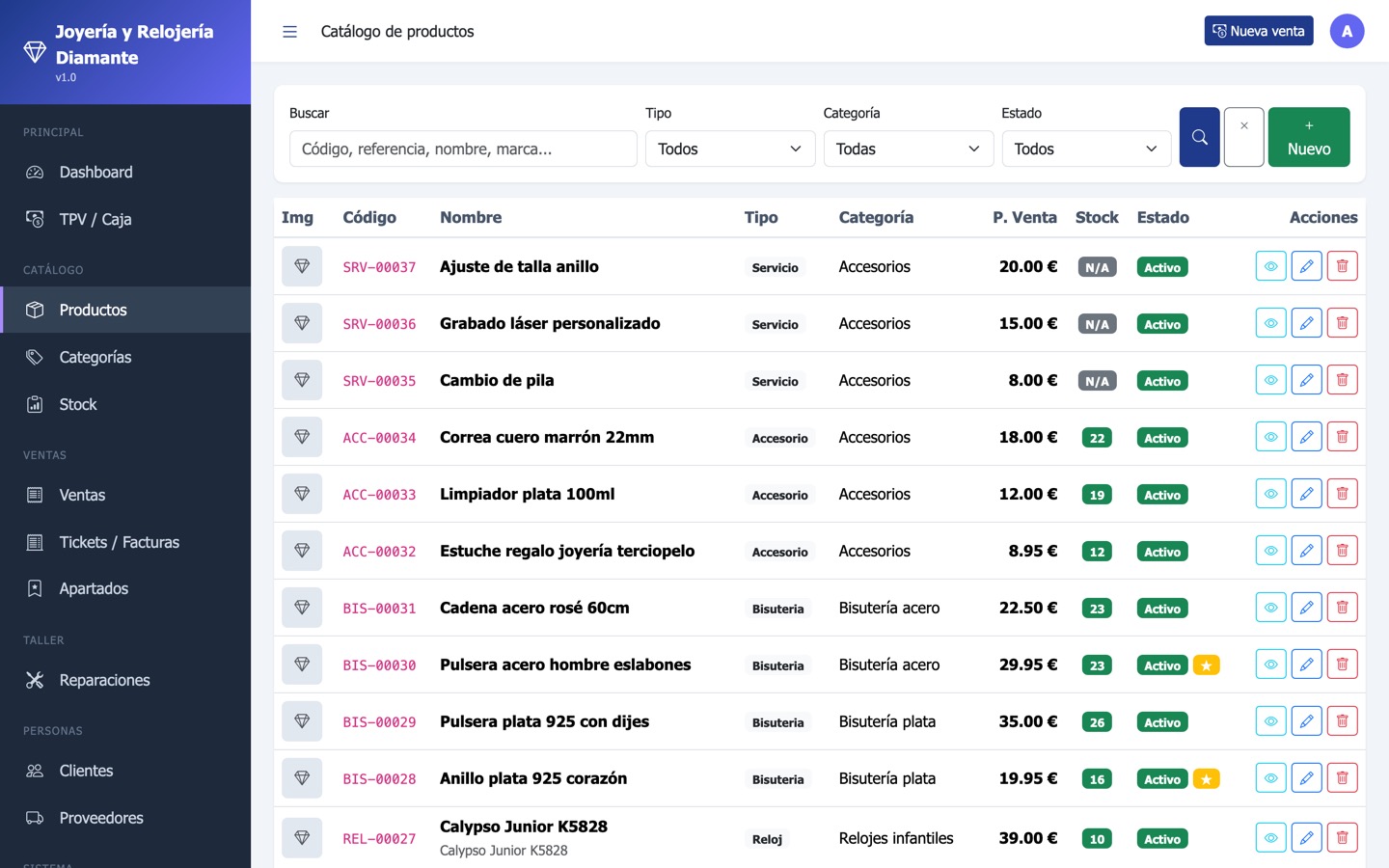Viewport: 1389px width, 868px height.
Task: View details of Grabado láser personalizado
Action: pyautogui.click(x=1270, y=323)
